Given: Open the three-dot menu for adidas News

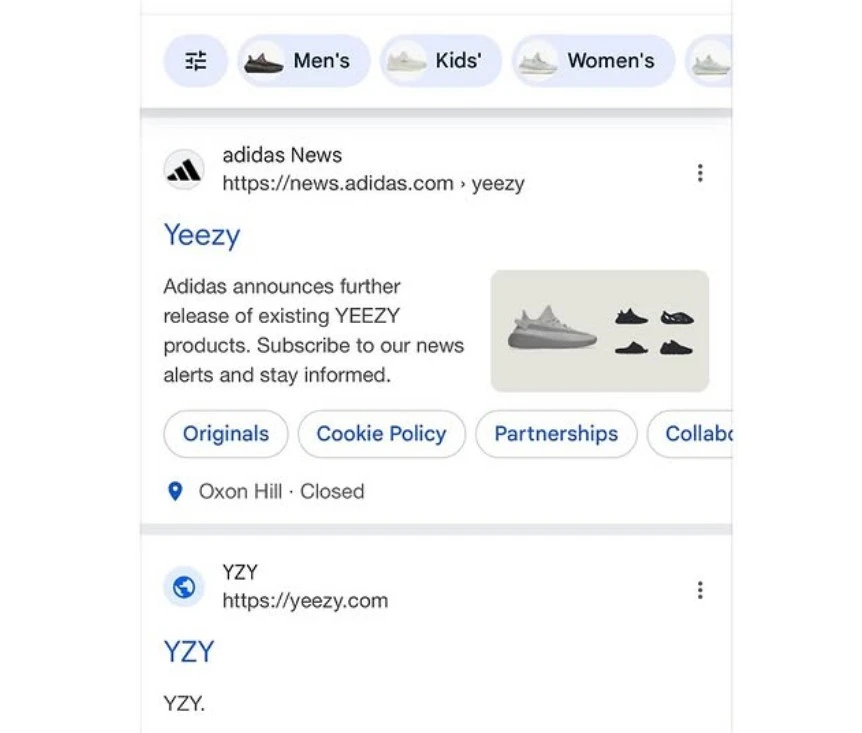Looking at the screenshot, I should coord(700,172).
